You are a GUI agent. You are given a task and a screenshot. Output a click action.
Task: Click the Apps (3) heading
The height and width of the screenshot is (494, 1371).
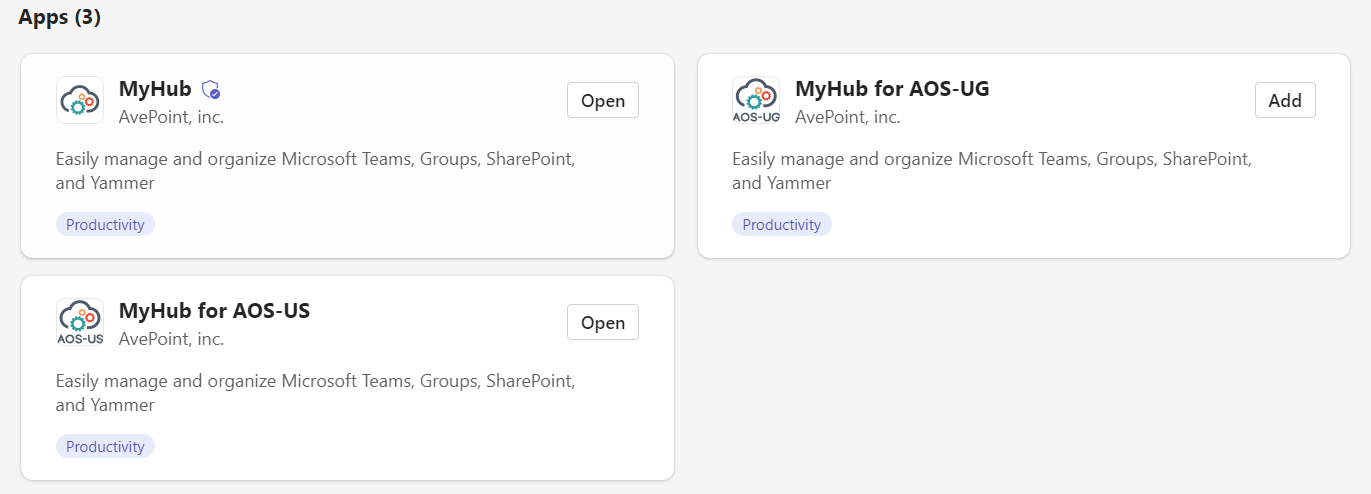click(59, 17)
